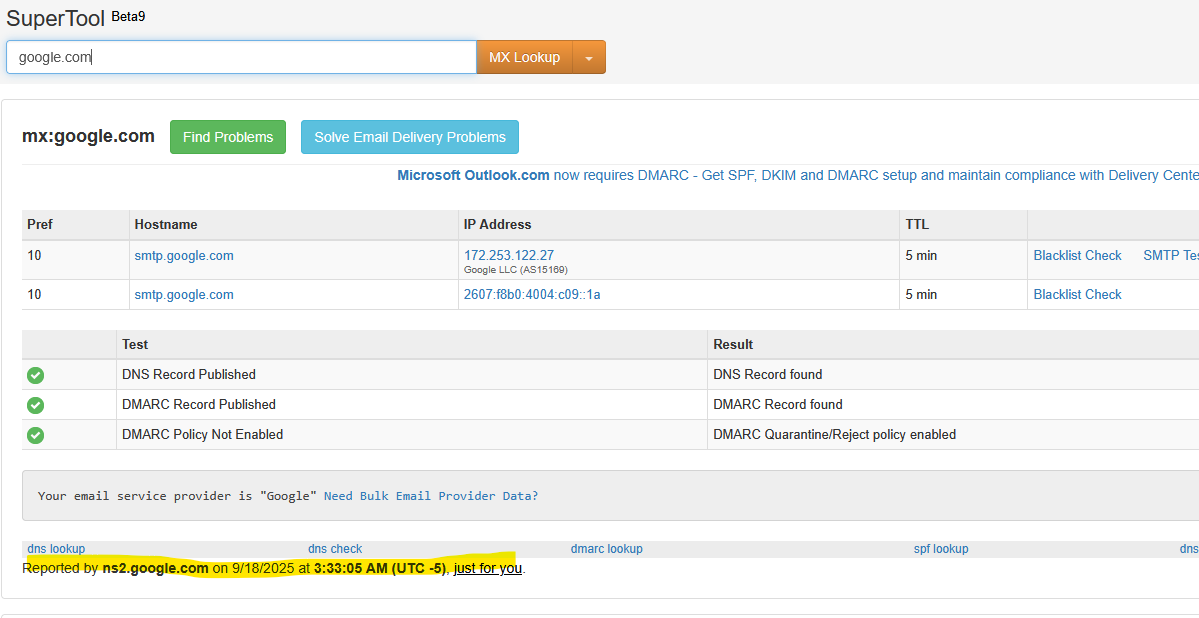Select 'DMARC Quarantine/Reject policy enabled' result
The image size is (1199, 618).
click(x=834, y=434)
